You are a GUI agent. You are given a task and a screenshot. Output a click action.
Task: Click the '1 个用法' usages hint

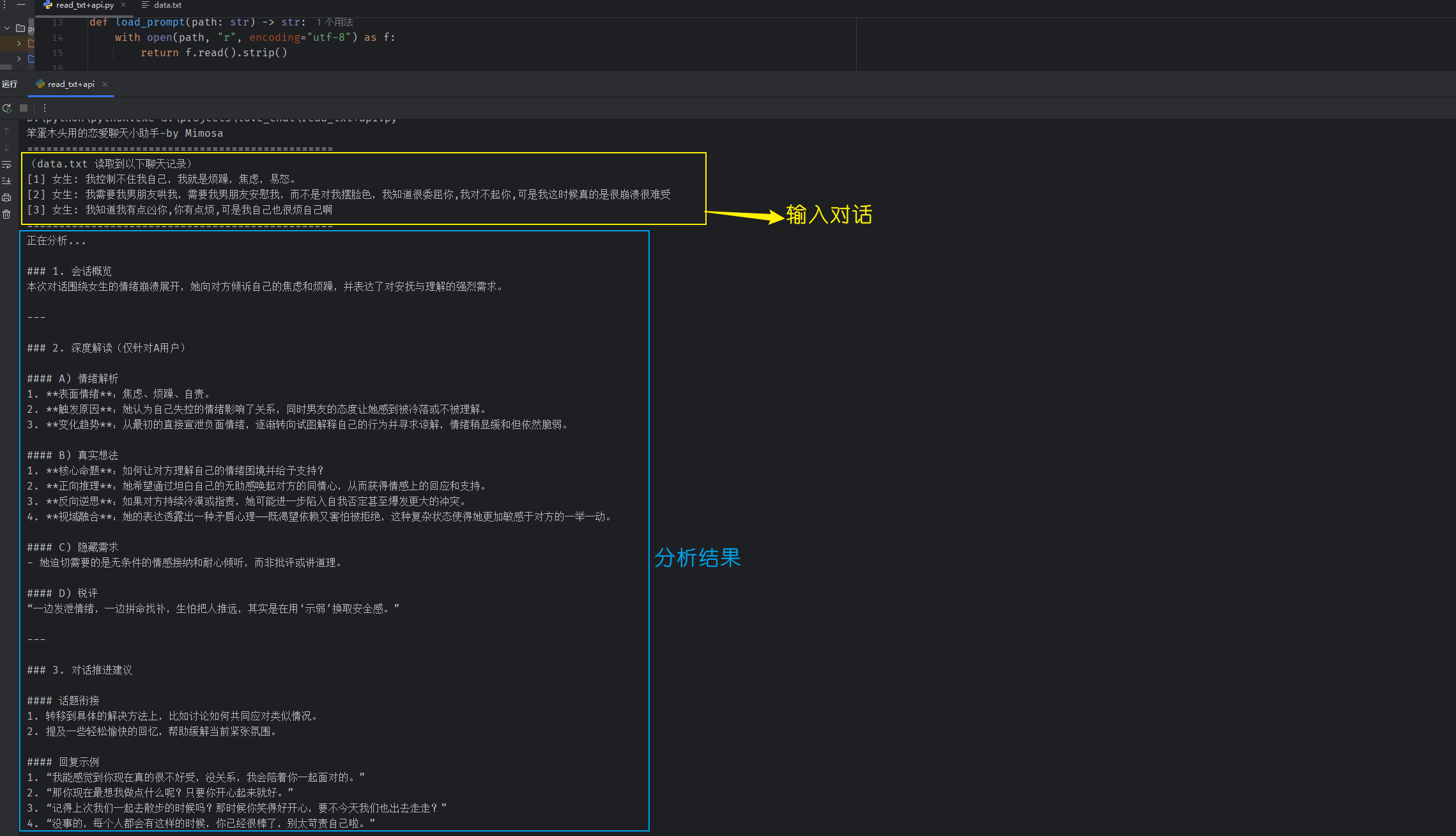pos(335,22)
